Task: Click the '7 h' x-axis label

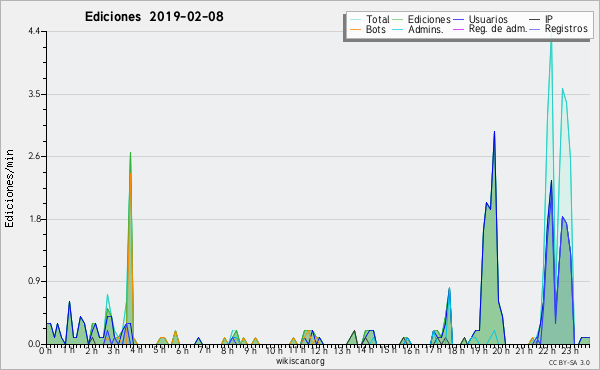Action: click(204, 350)
